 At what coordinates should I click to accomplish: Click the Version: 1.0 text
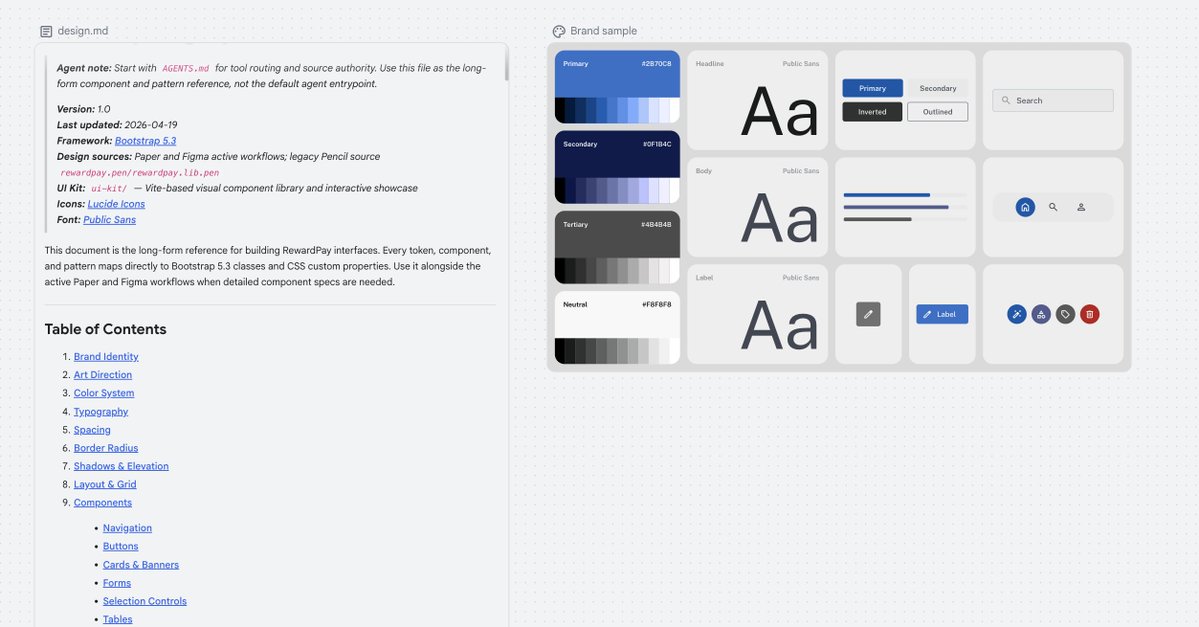coord(83,109)
